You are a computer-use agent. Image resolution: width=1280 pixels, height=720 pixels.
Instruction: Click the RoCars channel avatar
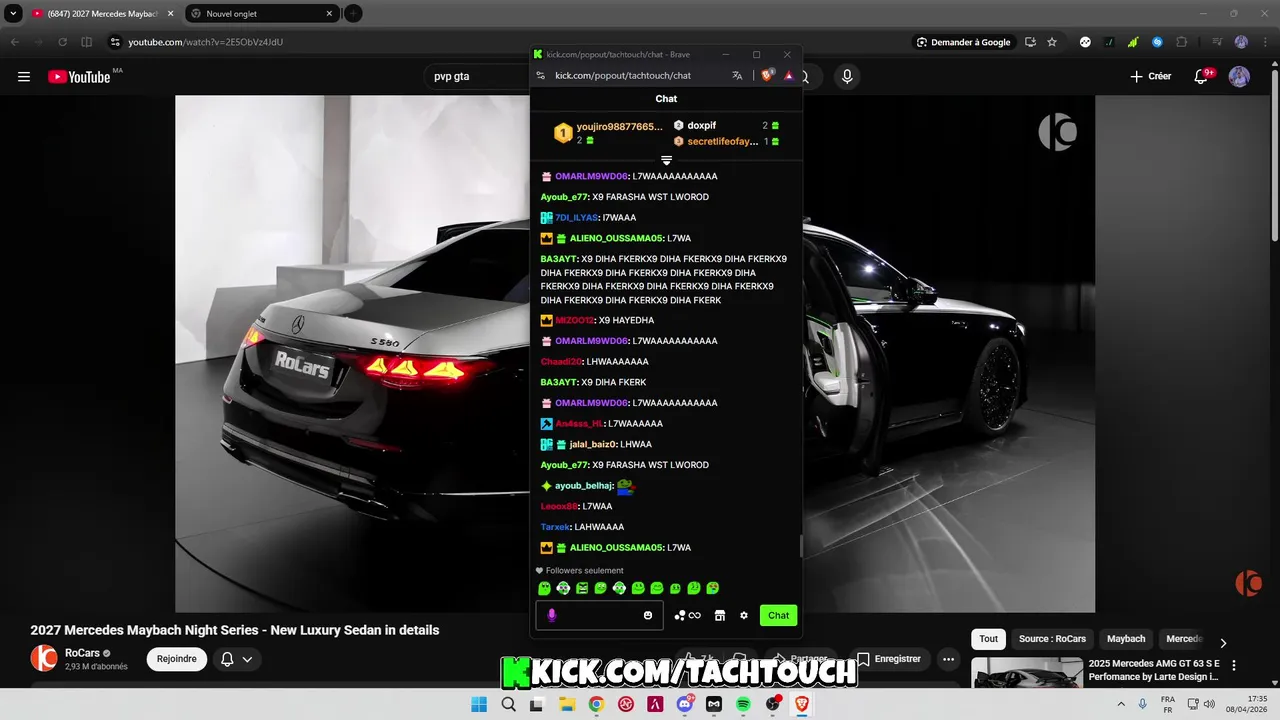click(x=44, y=658)
